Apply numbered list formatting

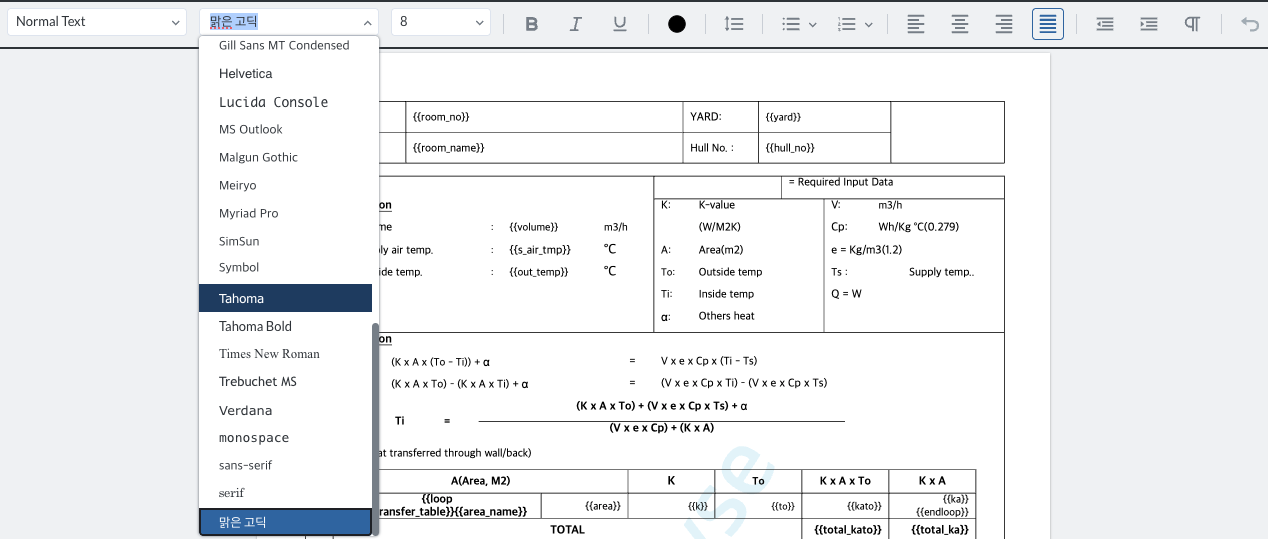pyautogui.click(x=847, y=24)
